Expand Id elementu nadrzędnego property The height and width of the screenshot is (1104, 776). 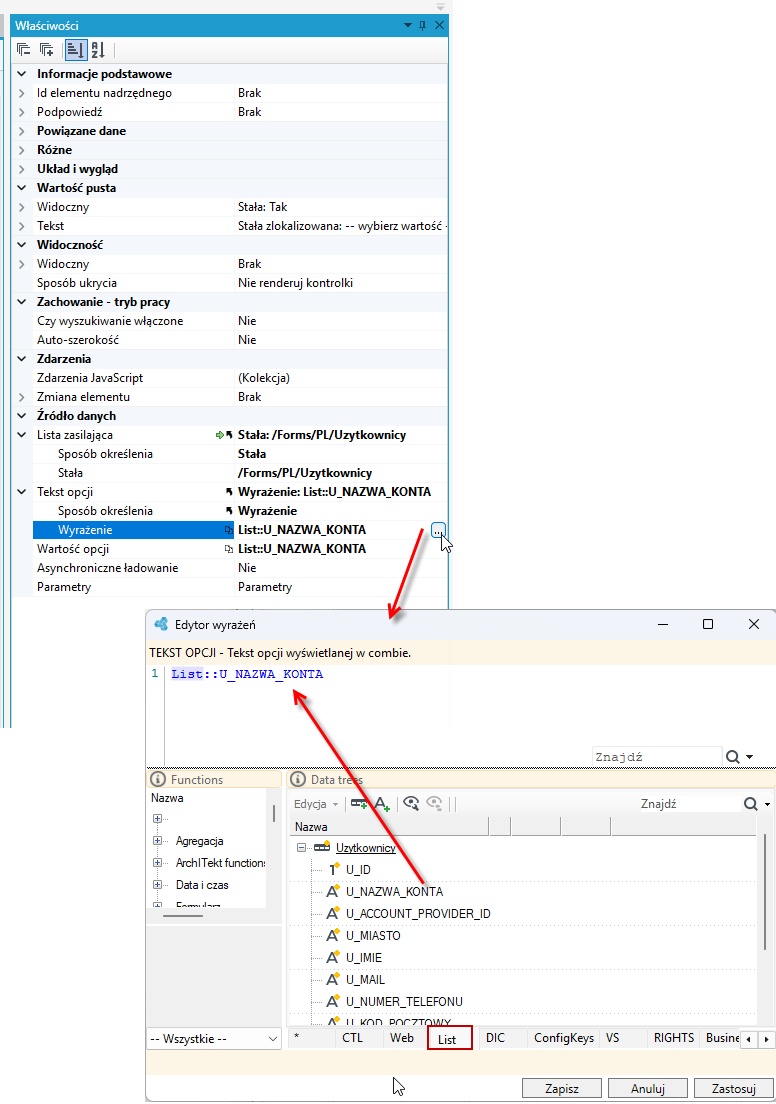(x=22, y=93)
